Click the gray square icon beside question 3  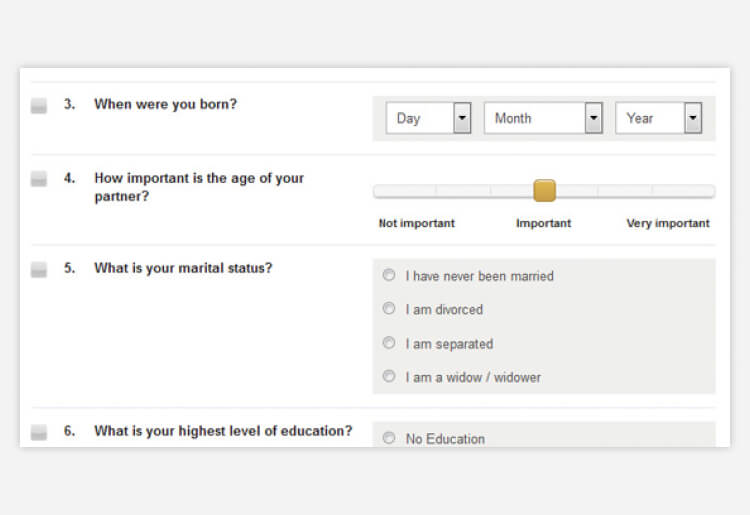(x=39, y=106)
